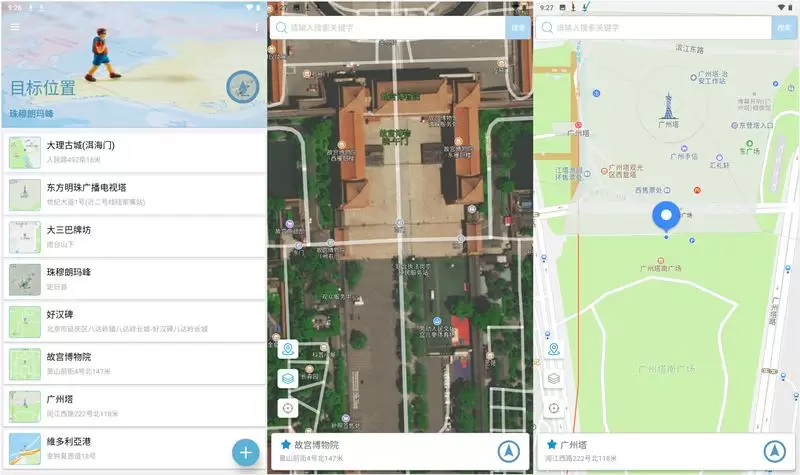
Task: Tap the 西售票处 map label
Action: (648, 190)
